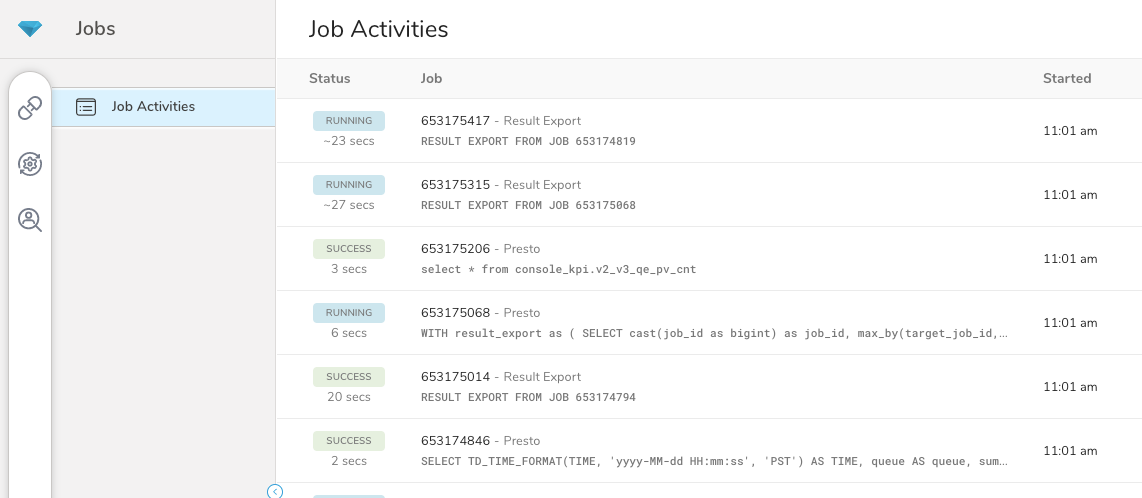This screenshot has width=1142, height=498.
Task: Click the console_kpi select query text
Action: [558, 270]
